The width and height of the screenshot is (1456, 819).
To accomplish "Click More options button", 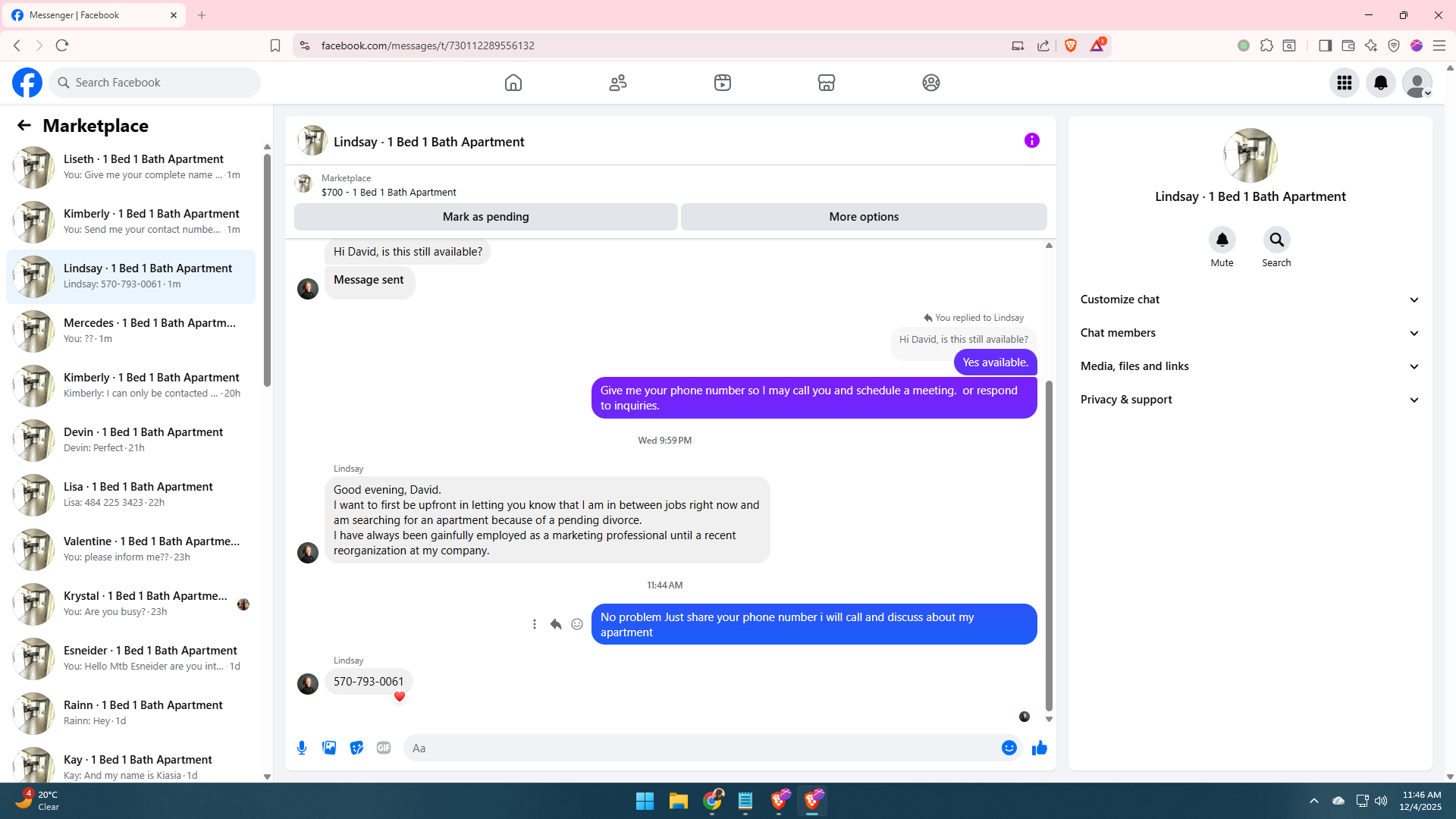I will pos(864,217).
